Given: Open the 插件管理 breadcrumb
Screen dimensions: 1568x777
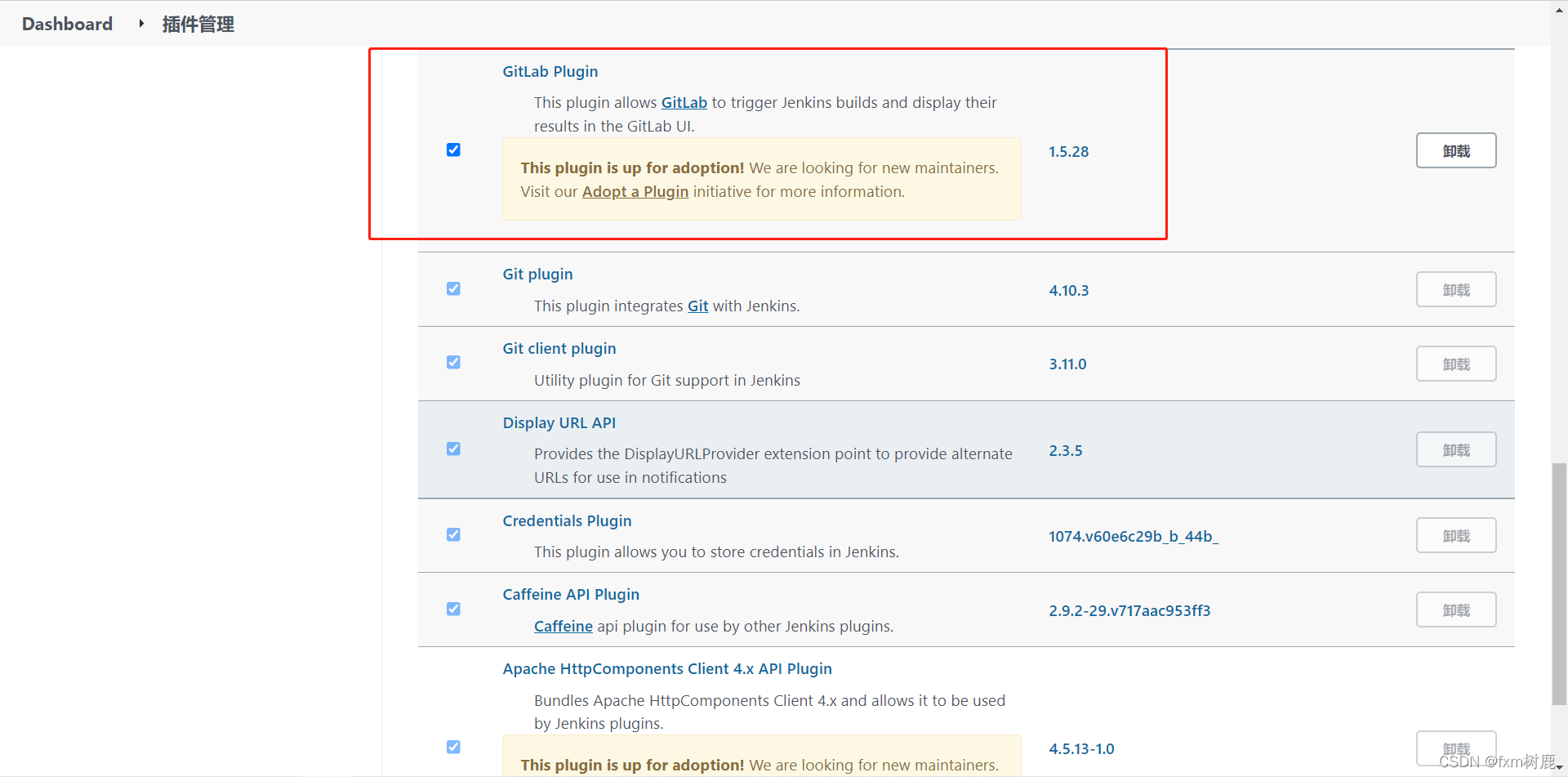Looking at the screenshot, I should [198, 25].
